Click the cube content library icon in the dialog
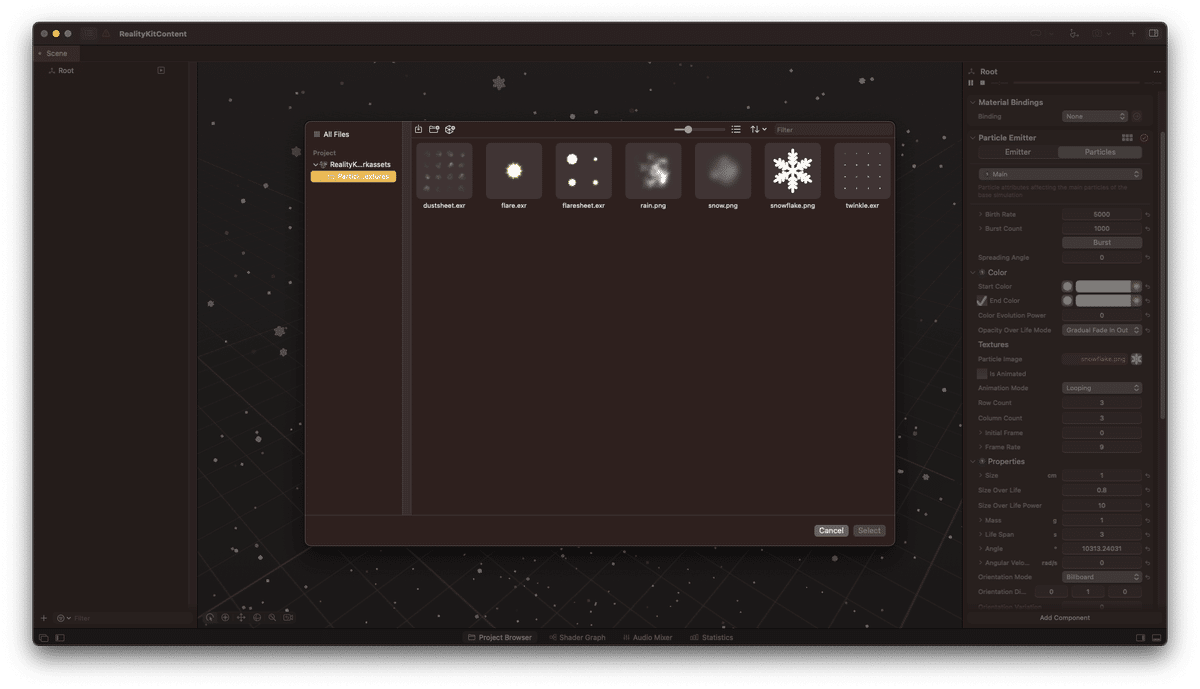Image resolution: width=1200 pixels, height=689 pixels. click(x=450, y=129)
